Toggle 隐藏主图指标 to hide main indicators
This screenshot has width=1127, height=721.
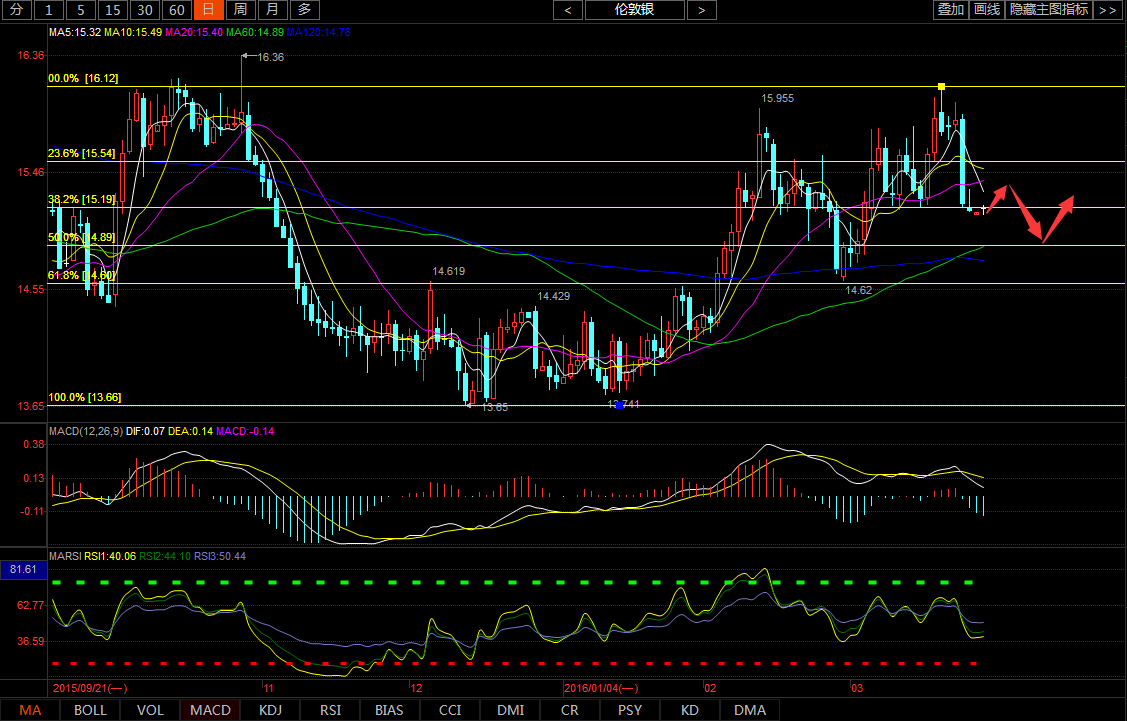(x=1049, y=10)
